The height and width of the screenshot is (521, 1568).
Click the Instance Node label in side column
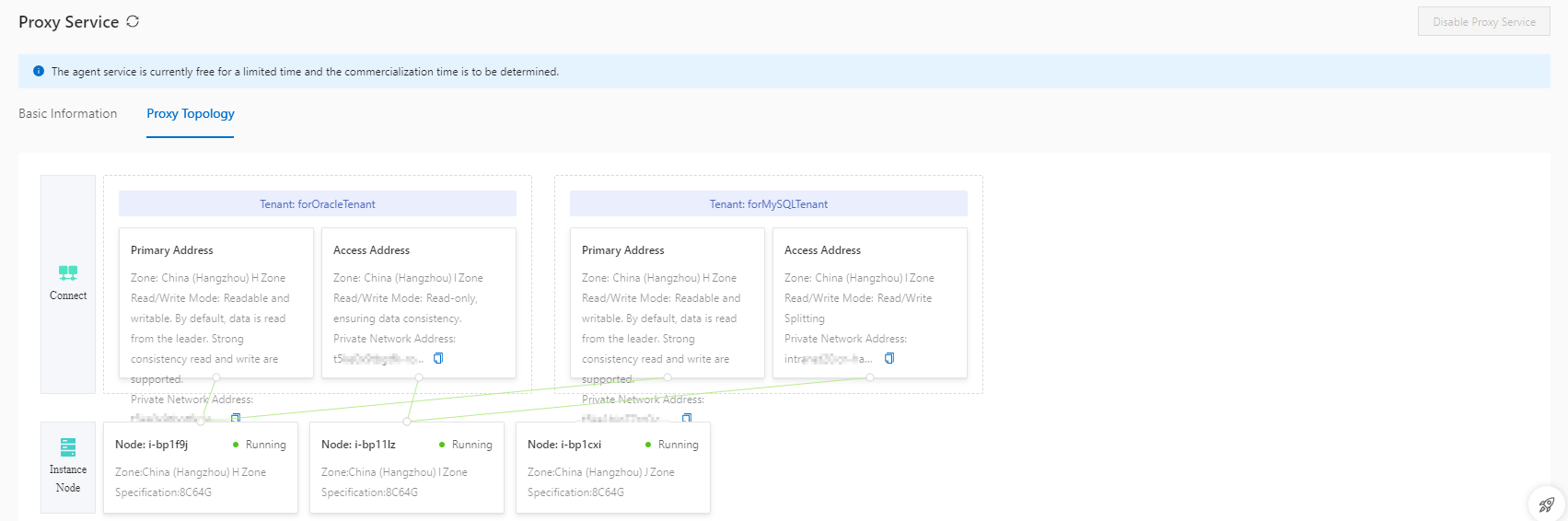(x=68, y=479)
